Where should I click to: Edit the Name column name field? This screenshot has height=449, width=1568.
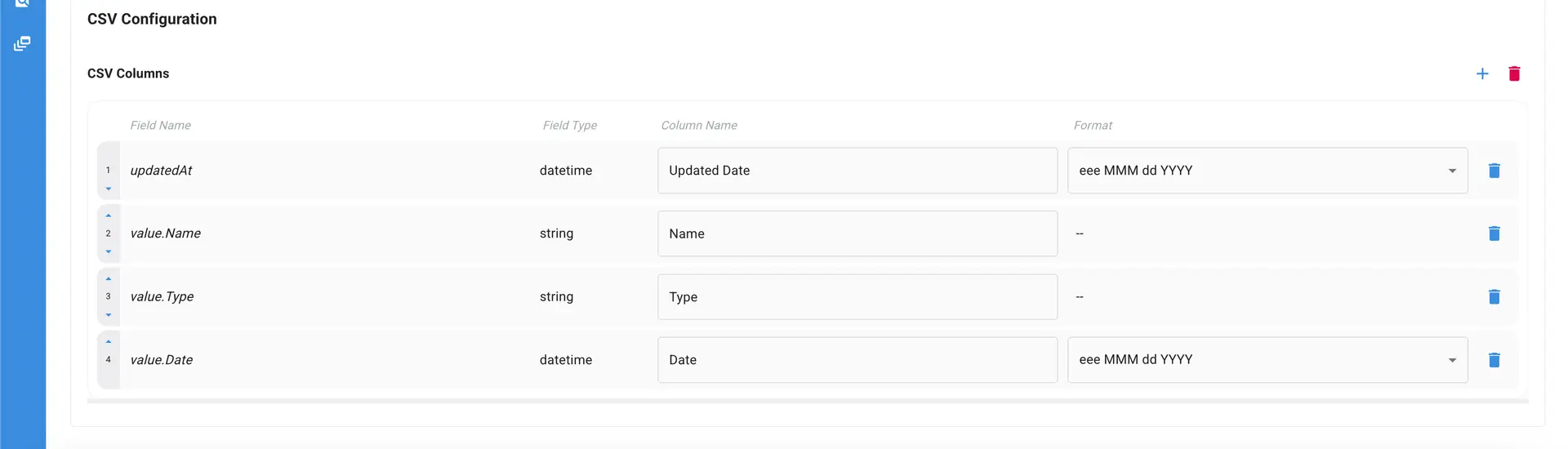pyautogui.click(x=857, y=233)
